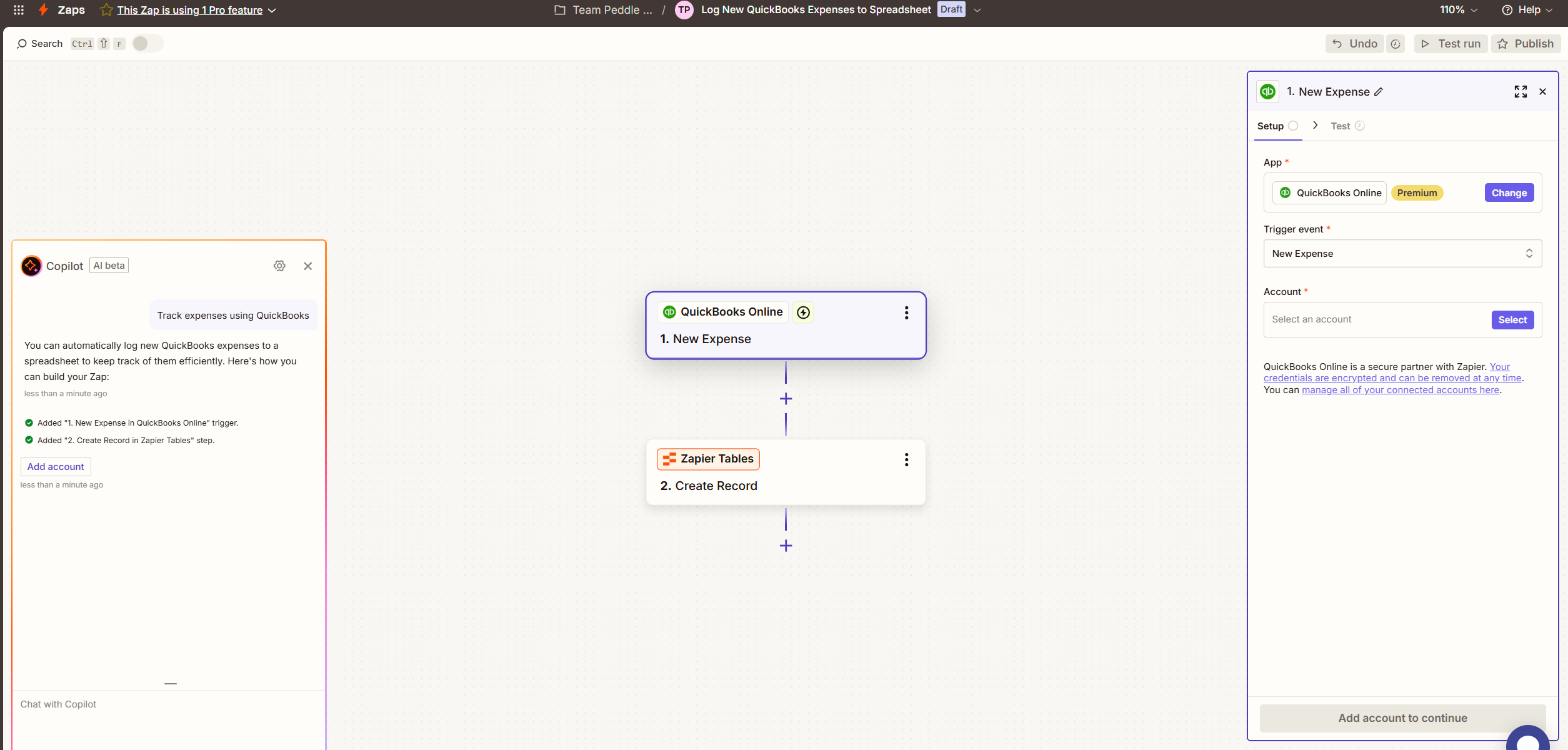
Task: Select the Zapier Tables Create Record step
Action: (786, 472)
